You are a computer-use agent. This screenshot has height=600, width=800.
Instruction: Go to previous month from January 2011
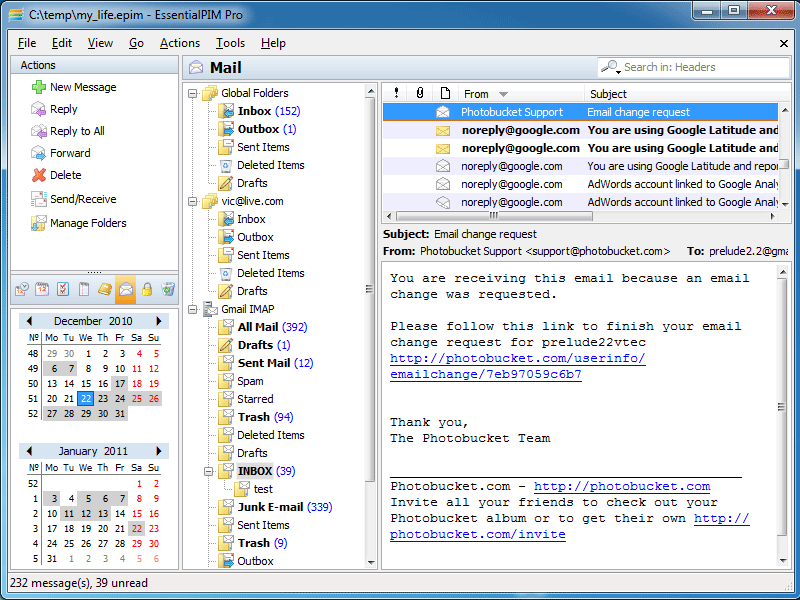(29, 451)
